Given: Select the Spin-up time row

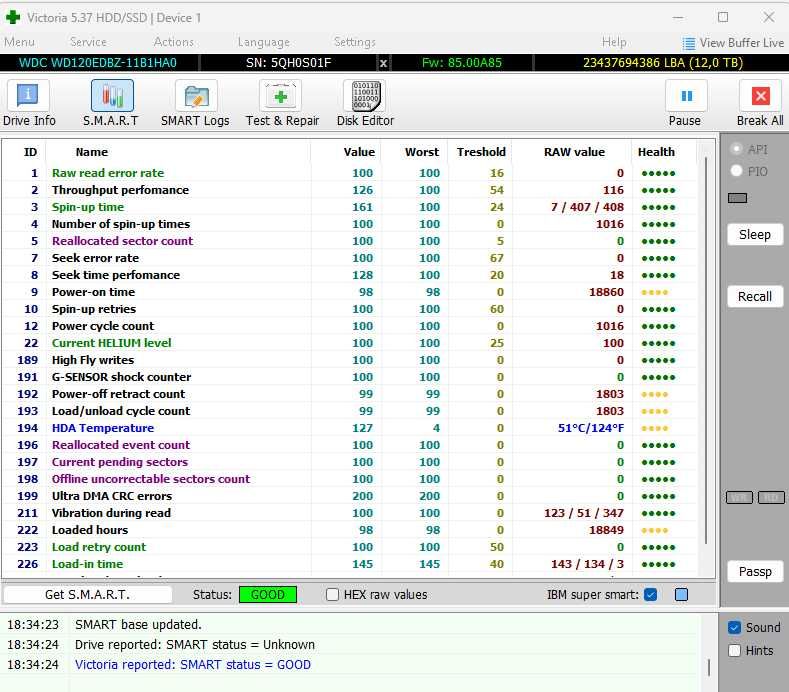Looking at the screenshot, I should 350,207.
